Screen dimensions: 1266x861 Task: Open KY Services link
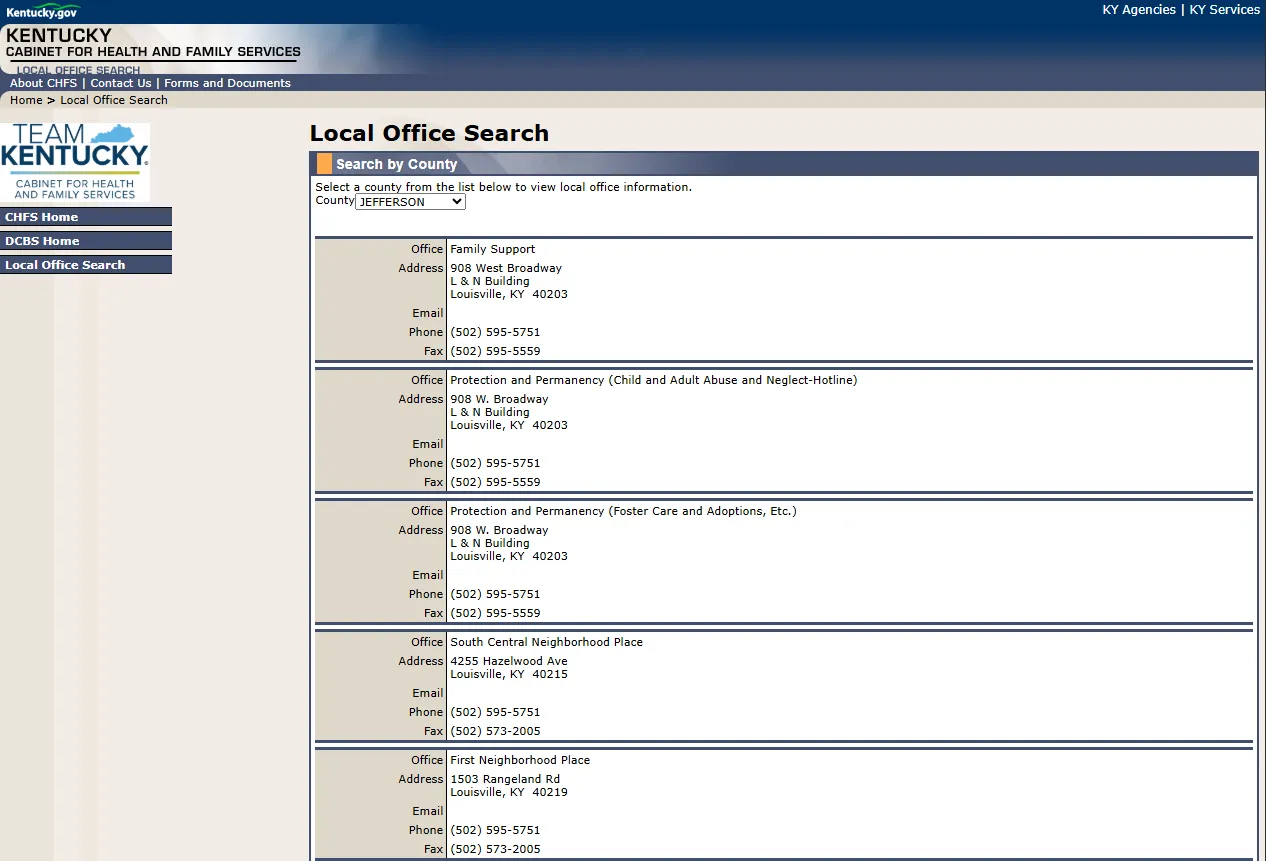(1224, 10)
